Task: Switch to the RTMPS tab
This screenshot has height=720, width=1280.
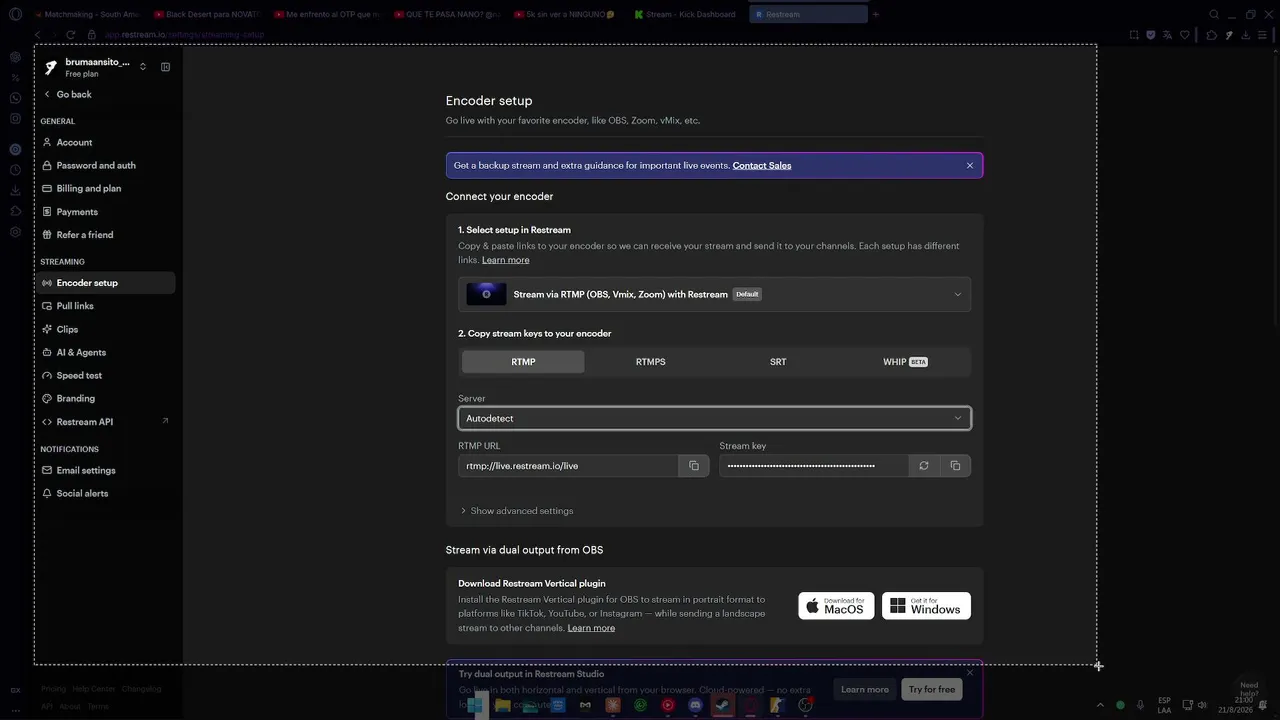Action: tap(650, 362)
